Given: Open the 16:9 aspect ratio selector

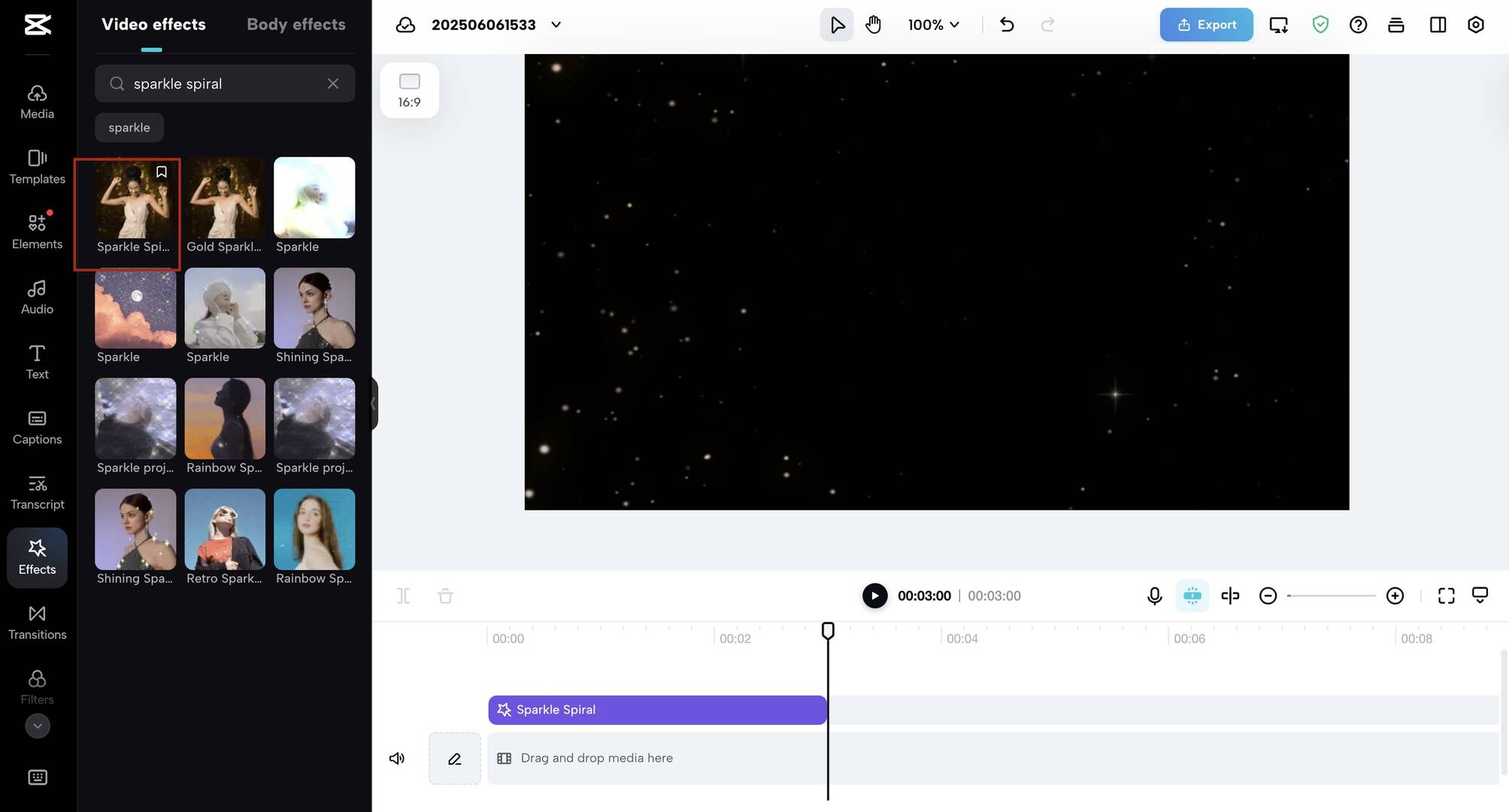Looking at the screenshot, I should (410, 90).
